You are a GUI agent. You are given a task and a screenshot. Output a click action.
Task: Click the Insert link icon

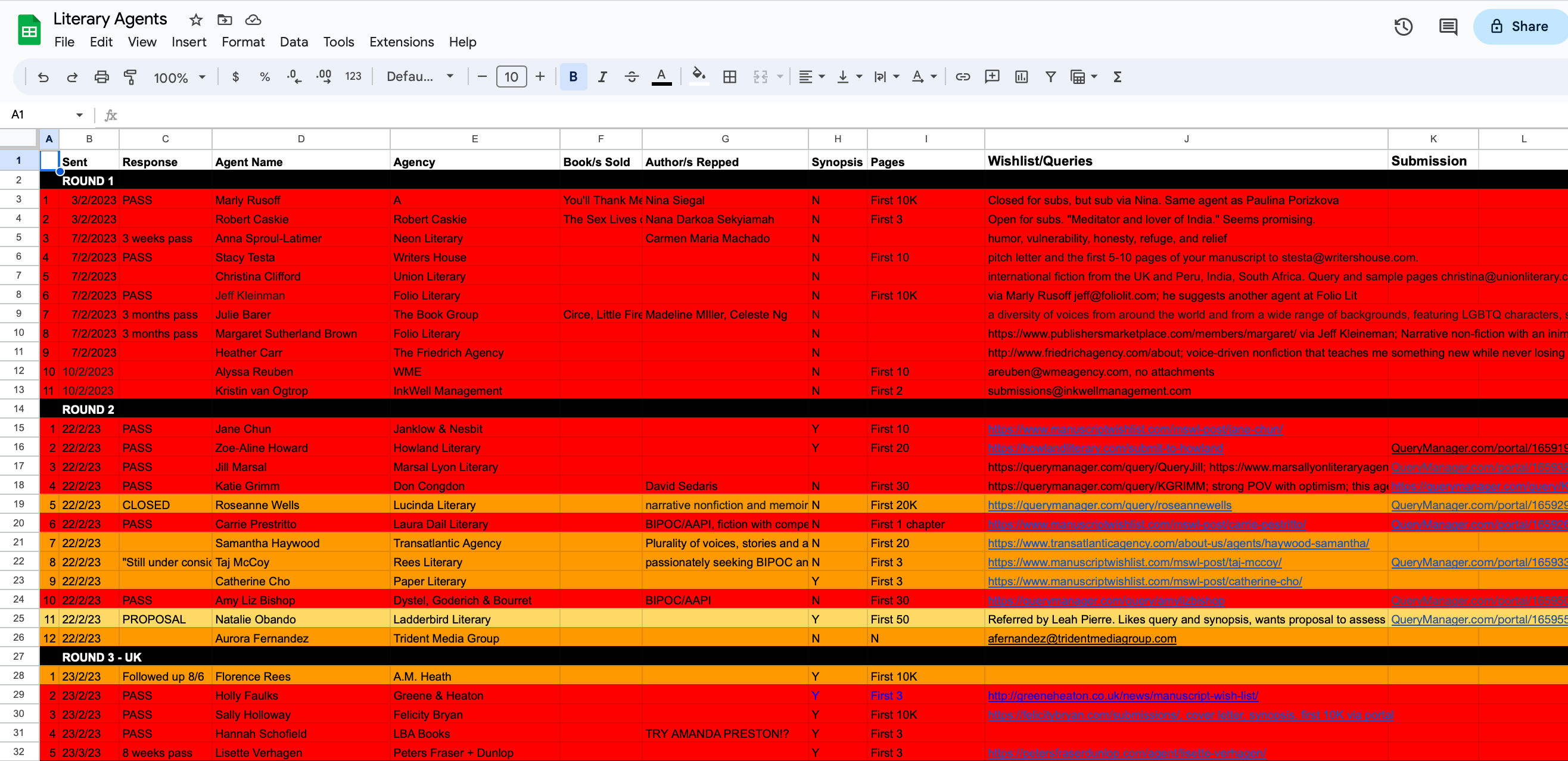pos(962,77)
